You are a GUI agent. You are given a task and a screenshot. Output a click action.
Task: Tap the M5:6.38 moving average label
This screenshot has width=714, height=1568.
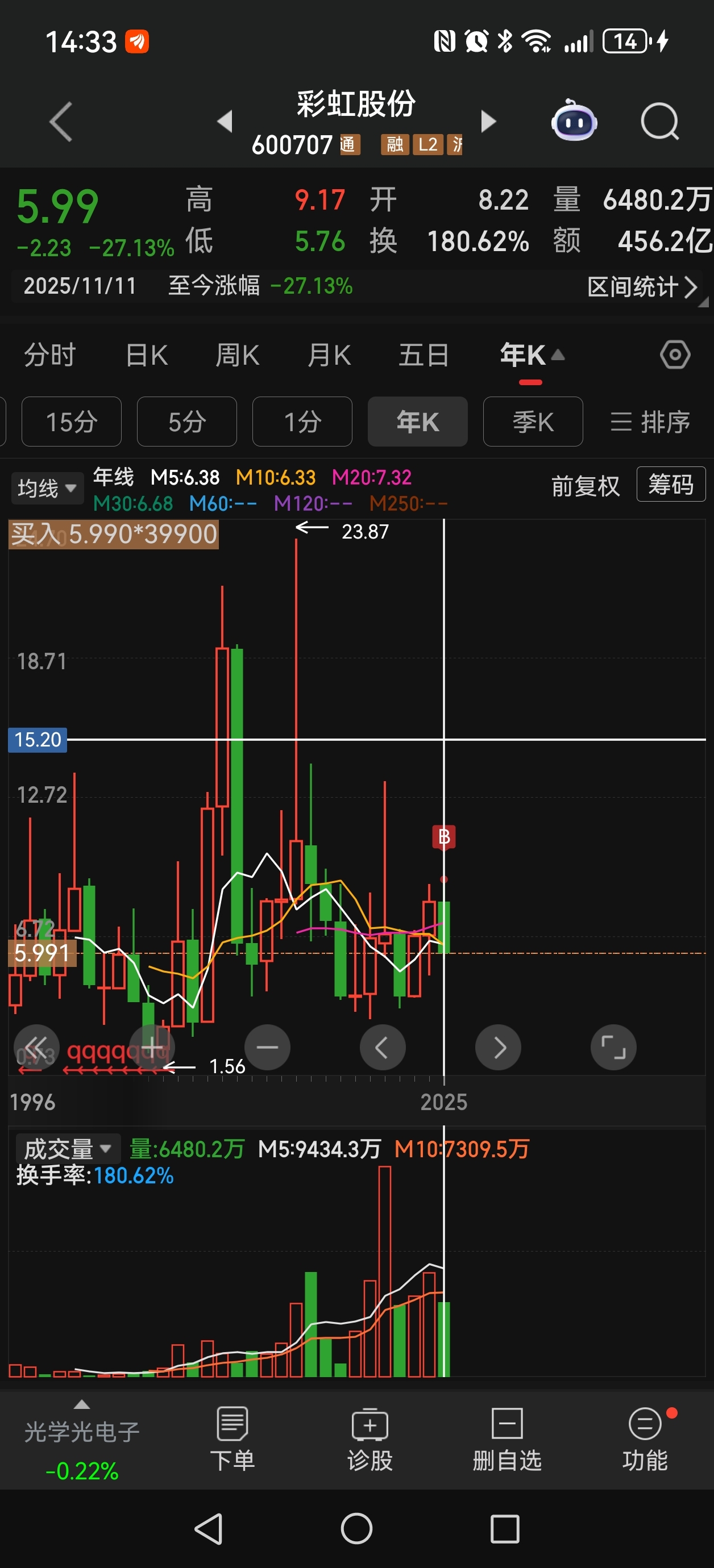tap(185, 478)
